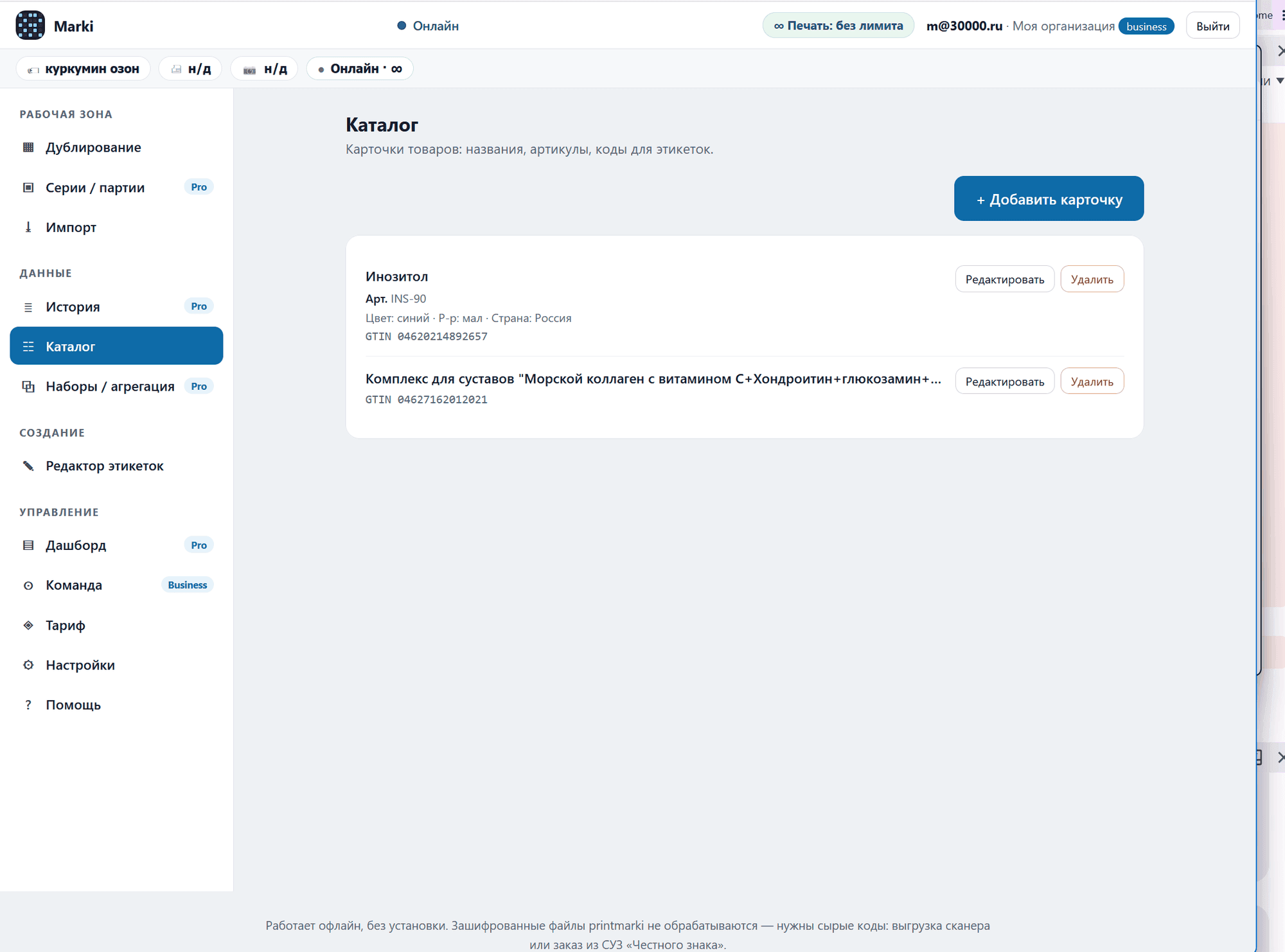Open the Настройки gear icon
The height and width of the screenshot is (952, 1285).
pos(28,665)
